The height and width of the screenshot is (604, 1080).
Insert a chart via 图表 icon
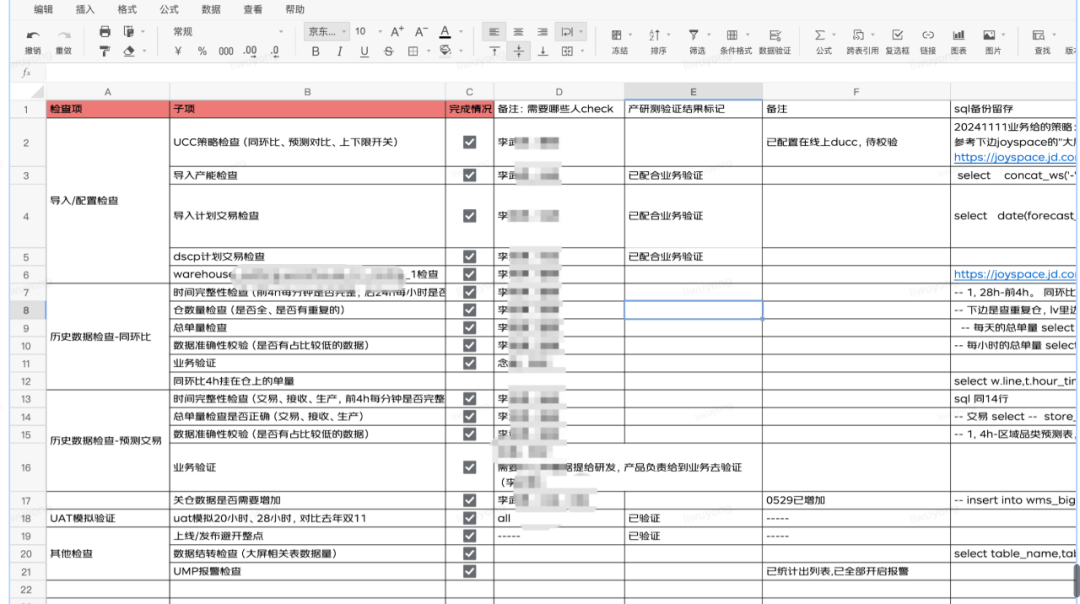coord(958,41)
